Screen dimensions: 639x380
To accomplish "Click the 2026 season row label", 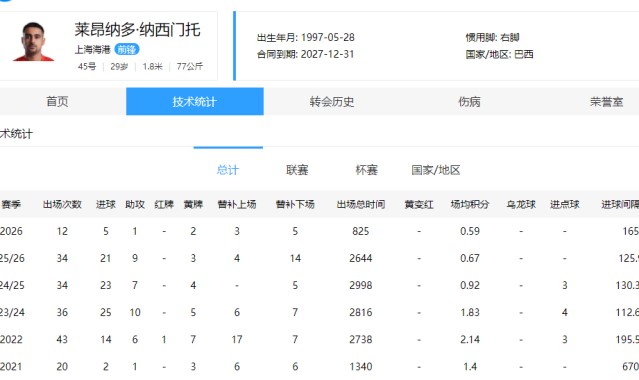I will [x=11, y=231].
